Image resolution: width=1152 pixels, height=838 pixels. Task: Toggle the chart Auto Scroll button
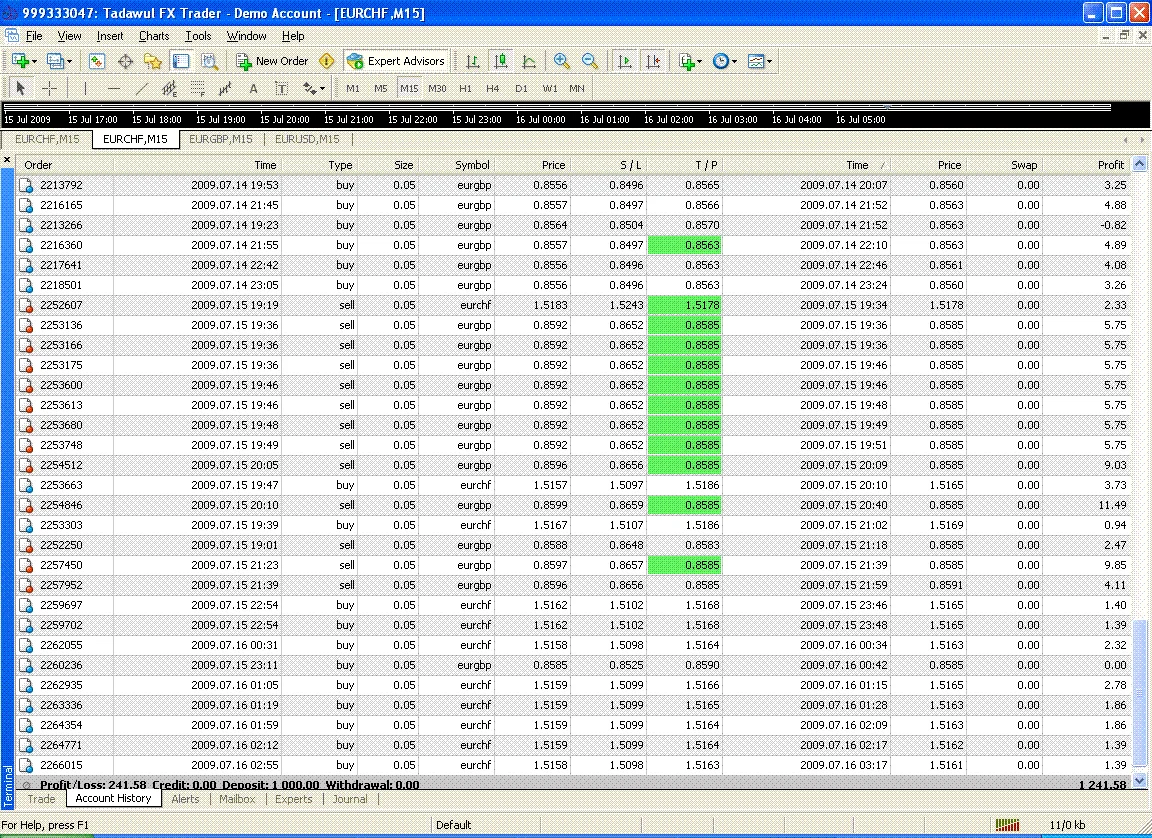625,61
